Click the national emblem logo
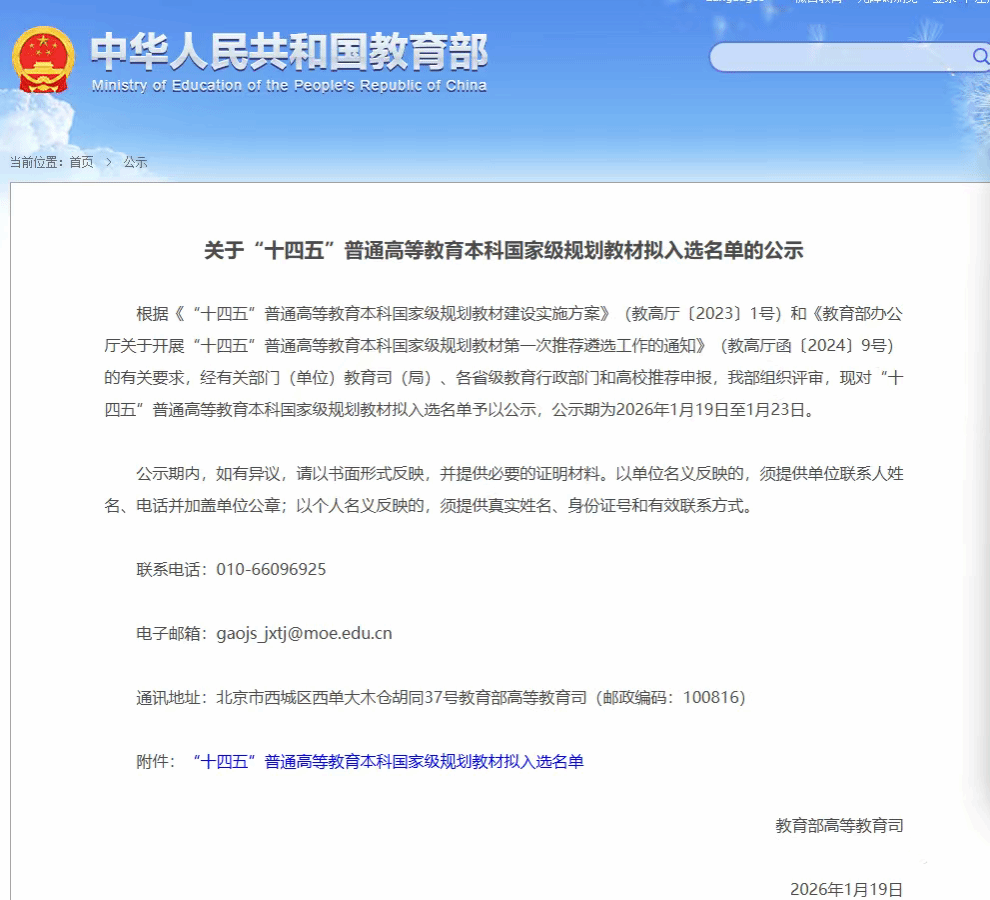The image size is (990, 900). coord(43,60)
